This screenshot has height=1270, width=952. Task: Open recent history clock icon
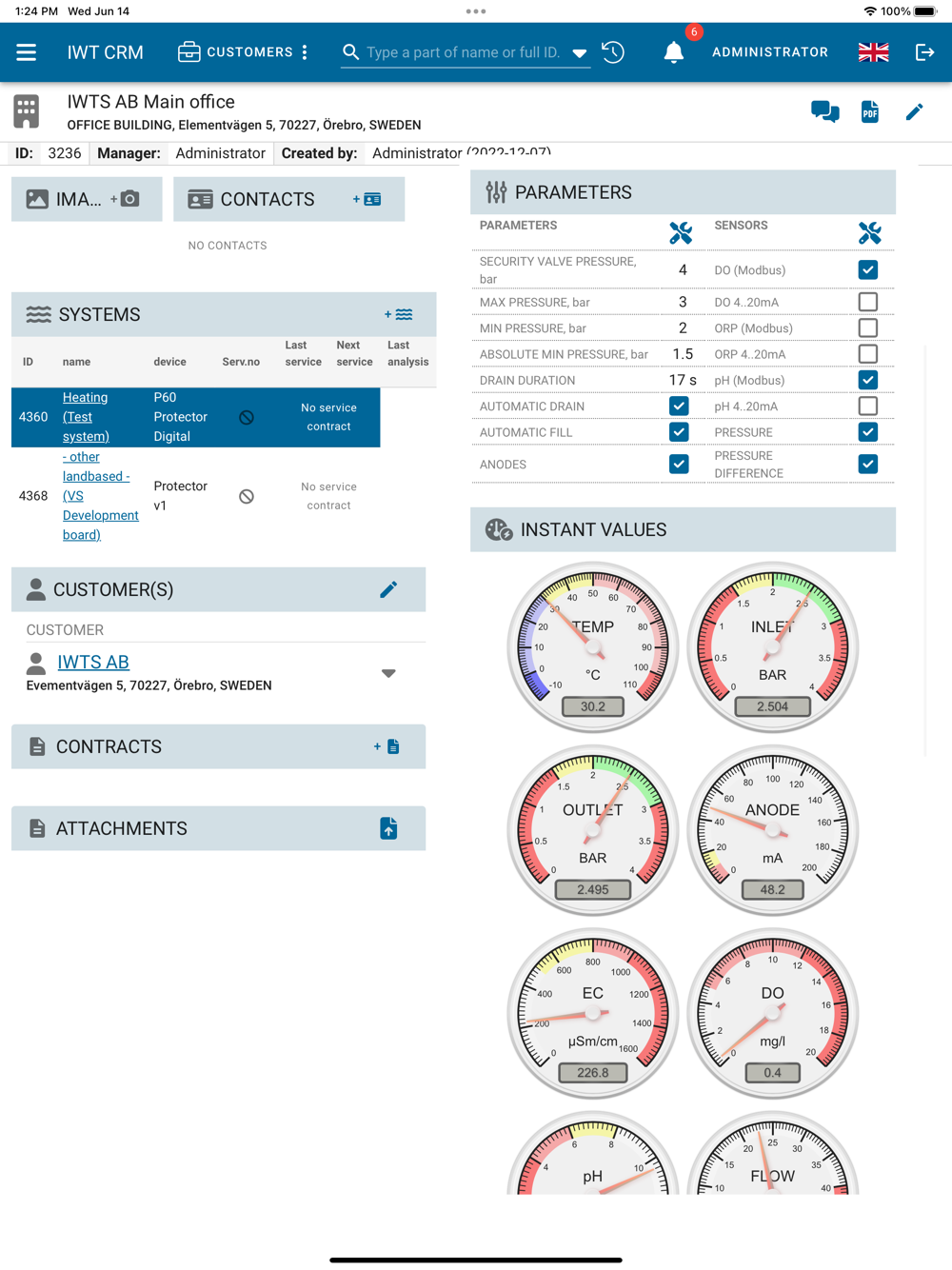click(613, 52)
